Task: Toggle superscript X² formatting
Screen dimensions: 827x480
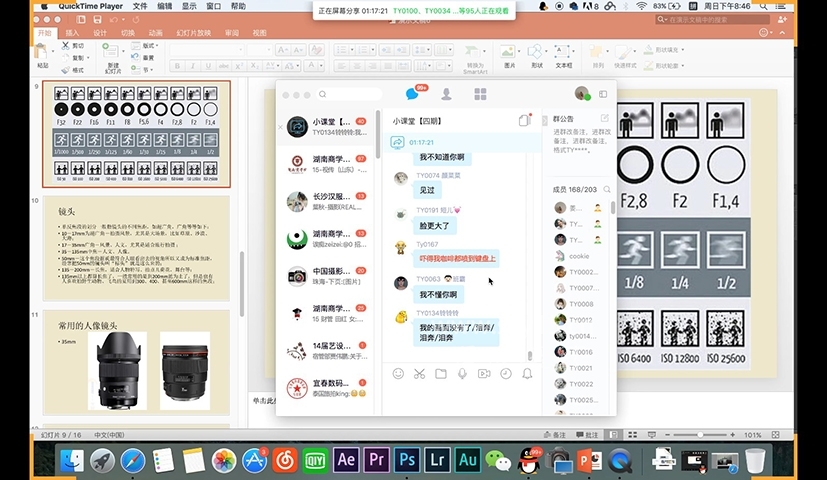Action: (x=239, y=66)
